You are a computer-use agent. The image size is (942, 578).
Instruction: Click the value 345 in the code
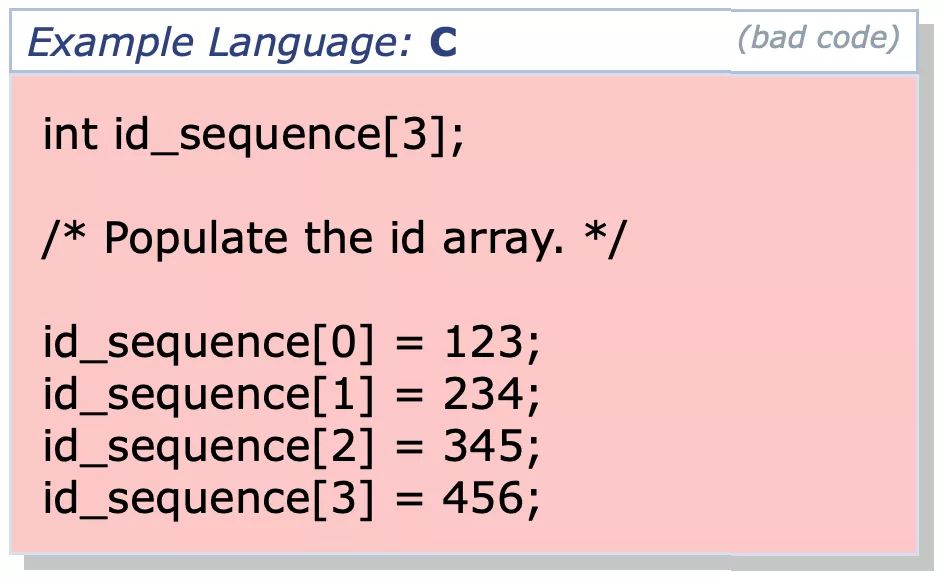click(x=484, y=446)
